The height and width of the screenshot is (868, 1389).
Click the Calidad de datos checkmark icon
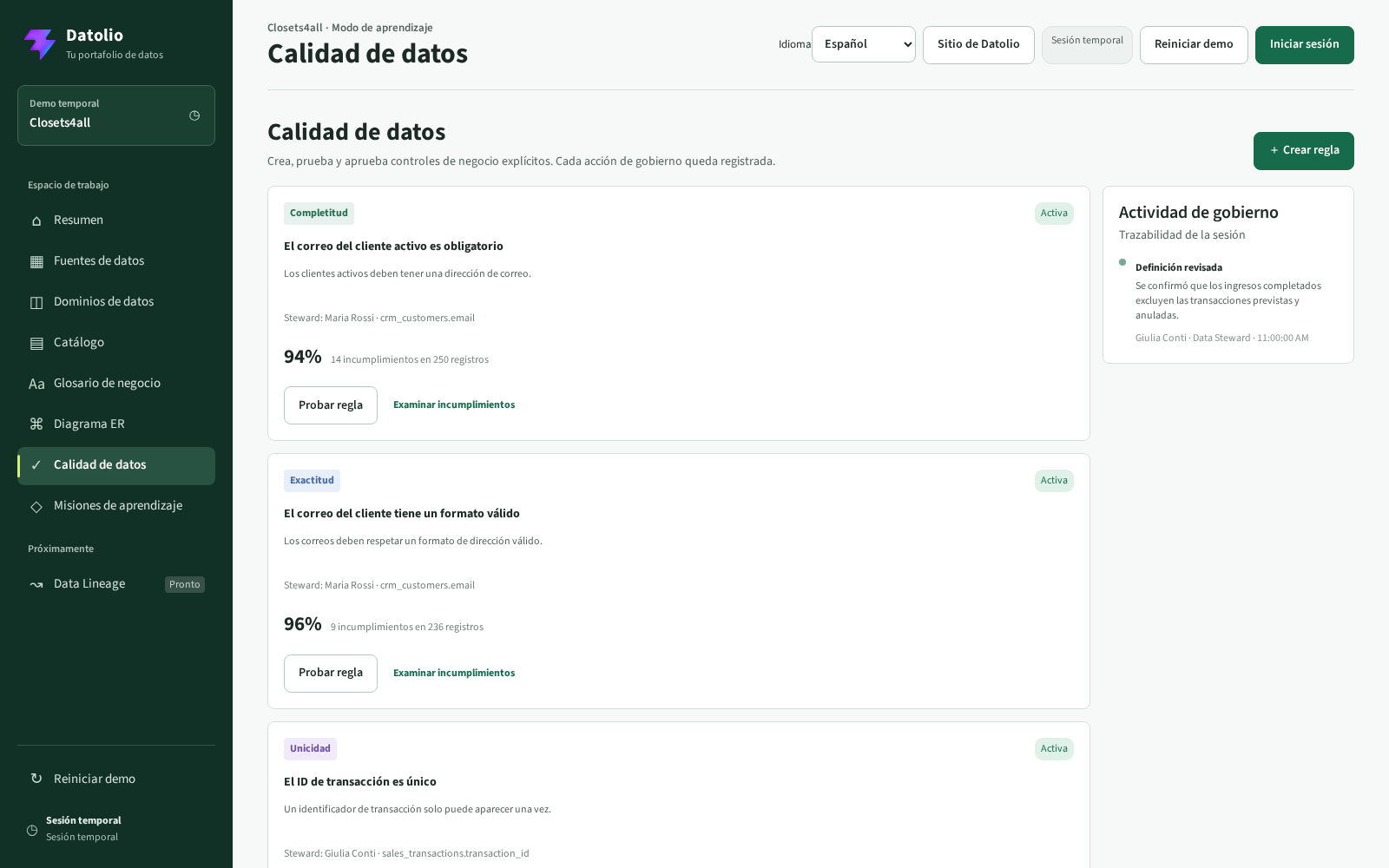[x=36, y=465]
